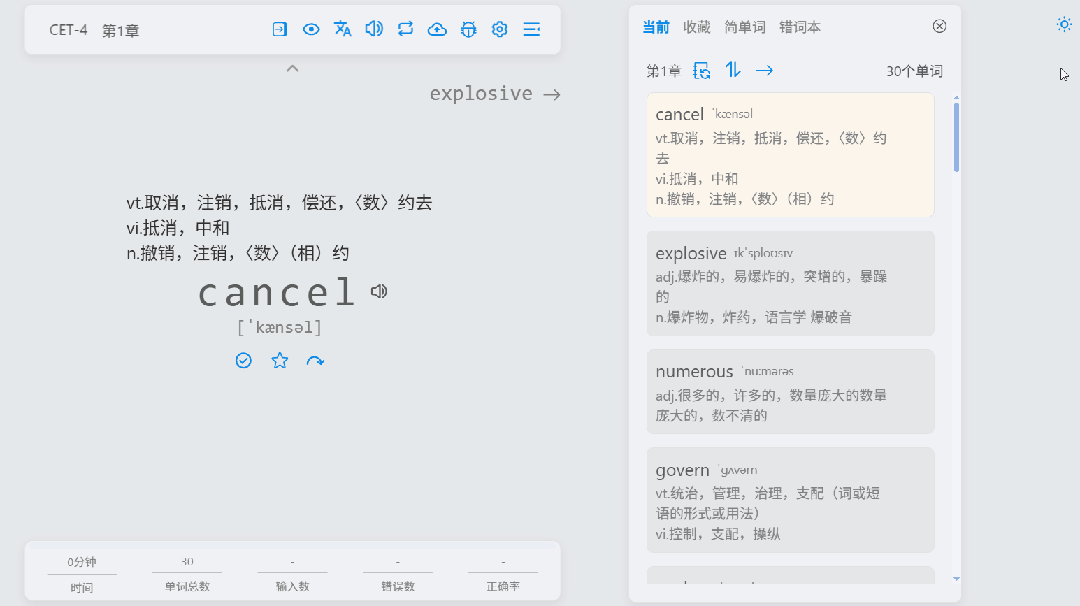This screenshot has width=1080, height=606.
Task: Skip ahead via the explosive link
Action: 495,93
